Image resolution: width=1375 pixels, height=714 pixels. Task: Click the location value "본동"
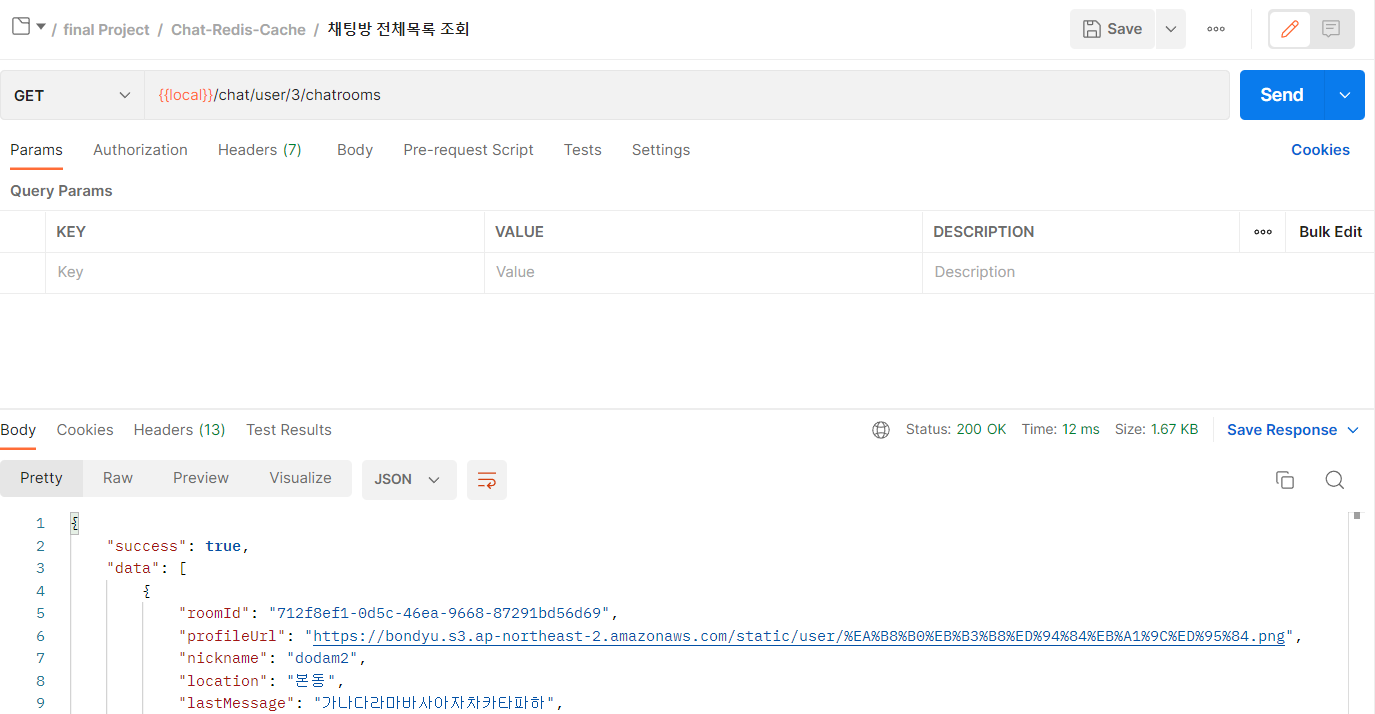(311, 681)
